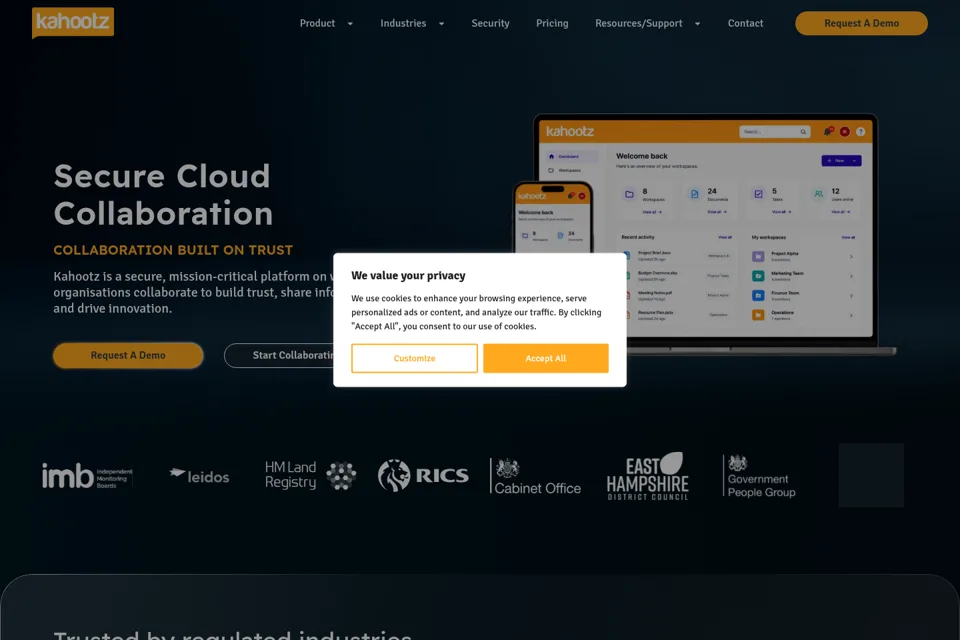Open the Pricing page

coord(552,23)
